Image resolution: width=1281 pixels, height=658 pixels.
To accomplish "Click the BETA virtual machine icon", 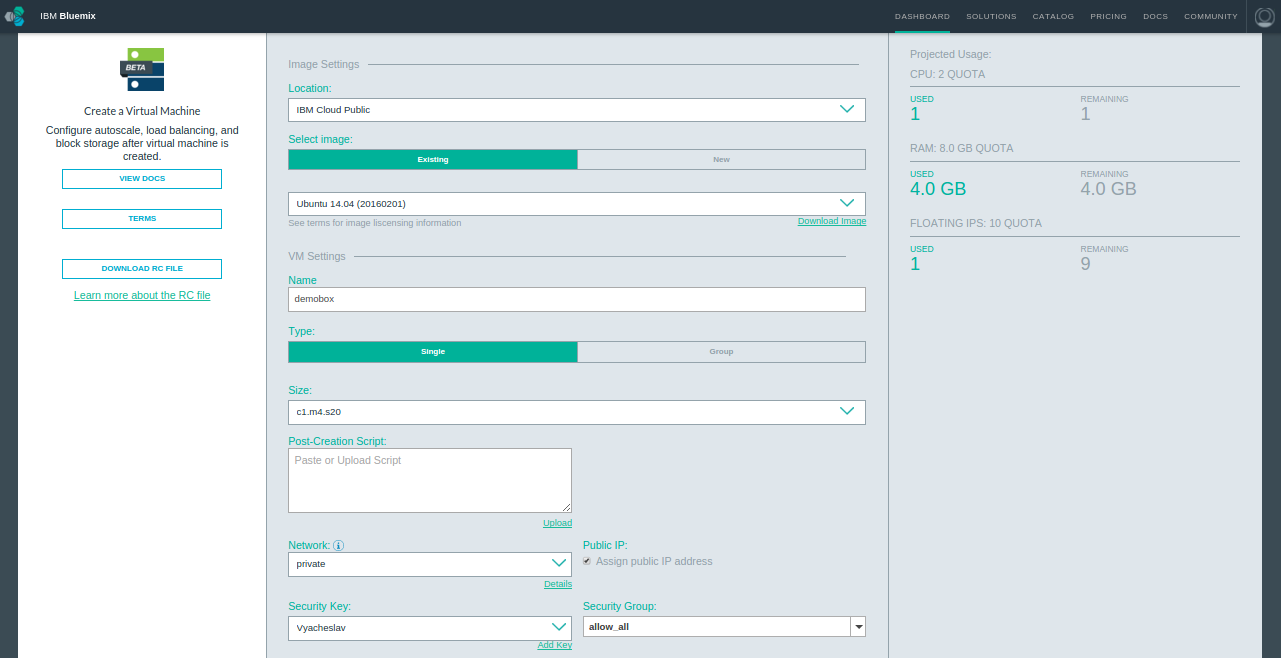I will (143, 69).
